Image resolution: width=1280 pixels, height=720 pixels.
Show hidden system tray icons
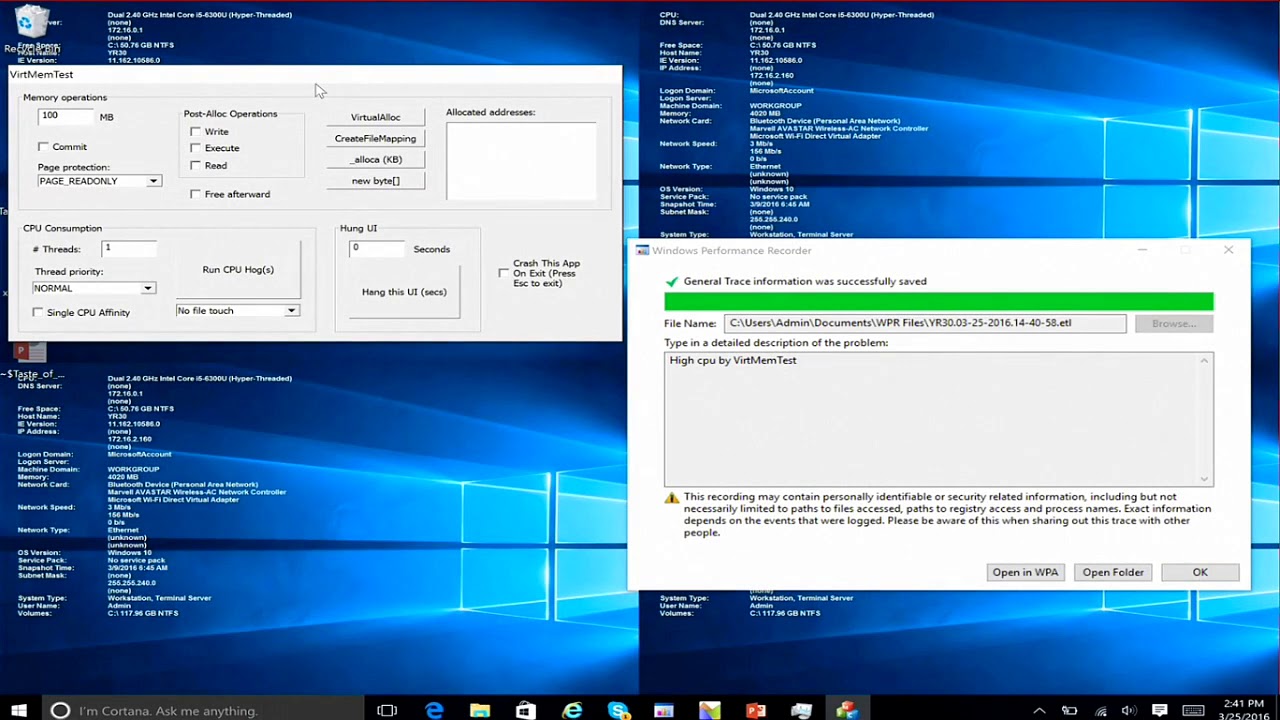[1039, 711]
